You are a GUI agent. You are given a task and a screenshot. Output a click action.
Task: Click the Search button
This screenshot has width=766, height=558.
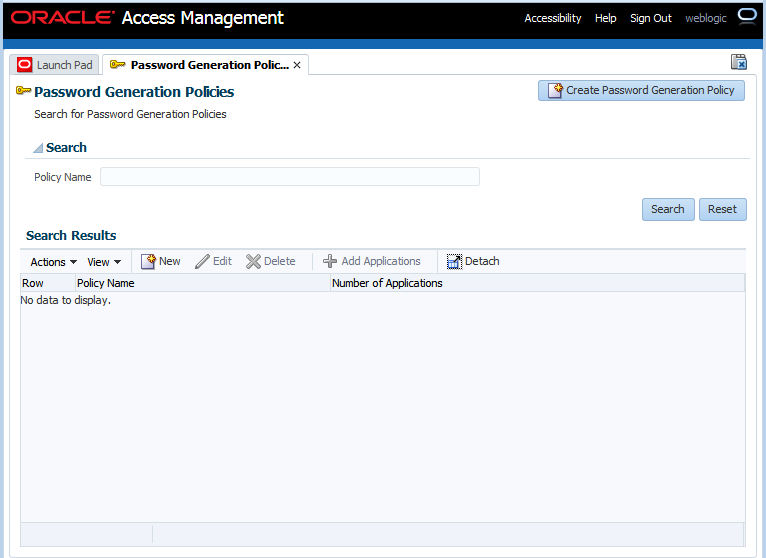668,209
